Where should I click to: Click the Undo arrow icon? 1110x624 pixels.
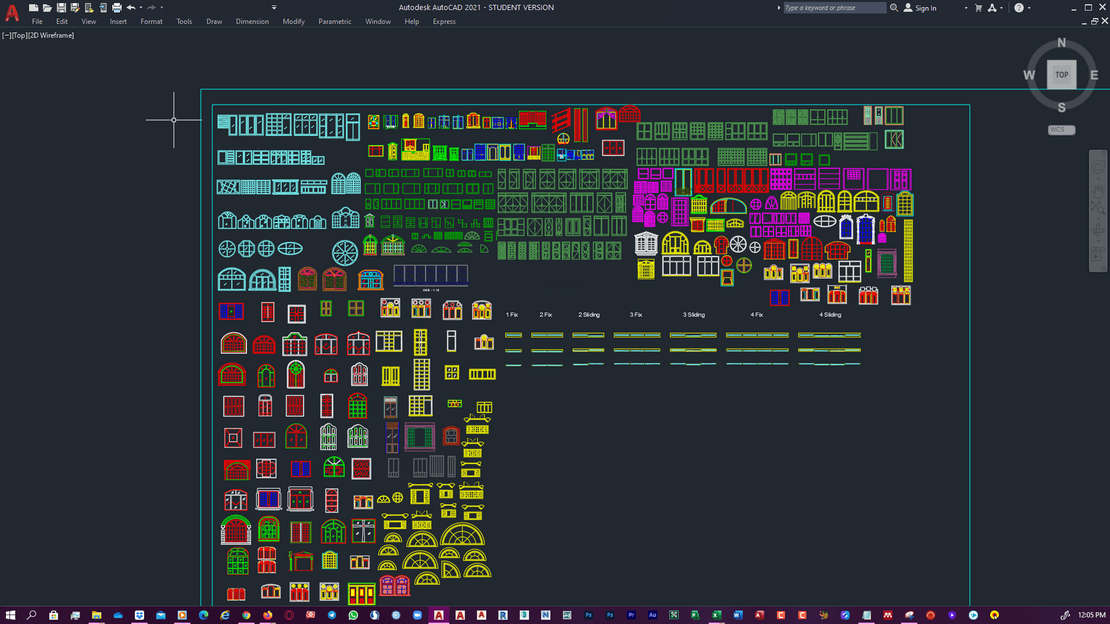click(131, 8)
